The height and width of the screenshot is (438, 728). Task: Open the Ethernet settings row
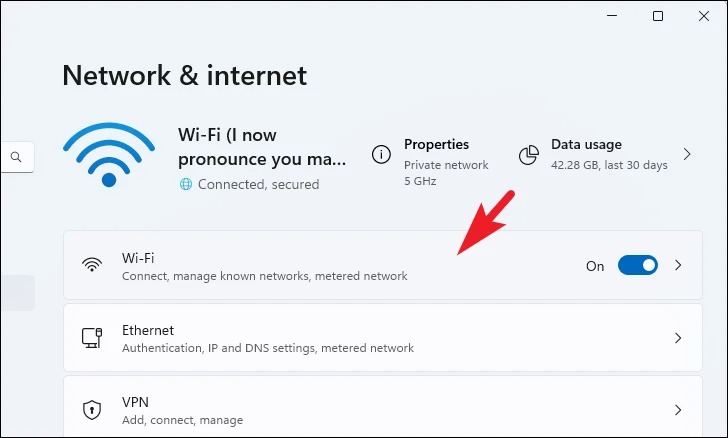click(x=383, y=338)
